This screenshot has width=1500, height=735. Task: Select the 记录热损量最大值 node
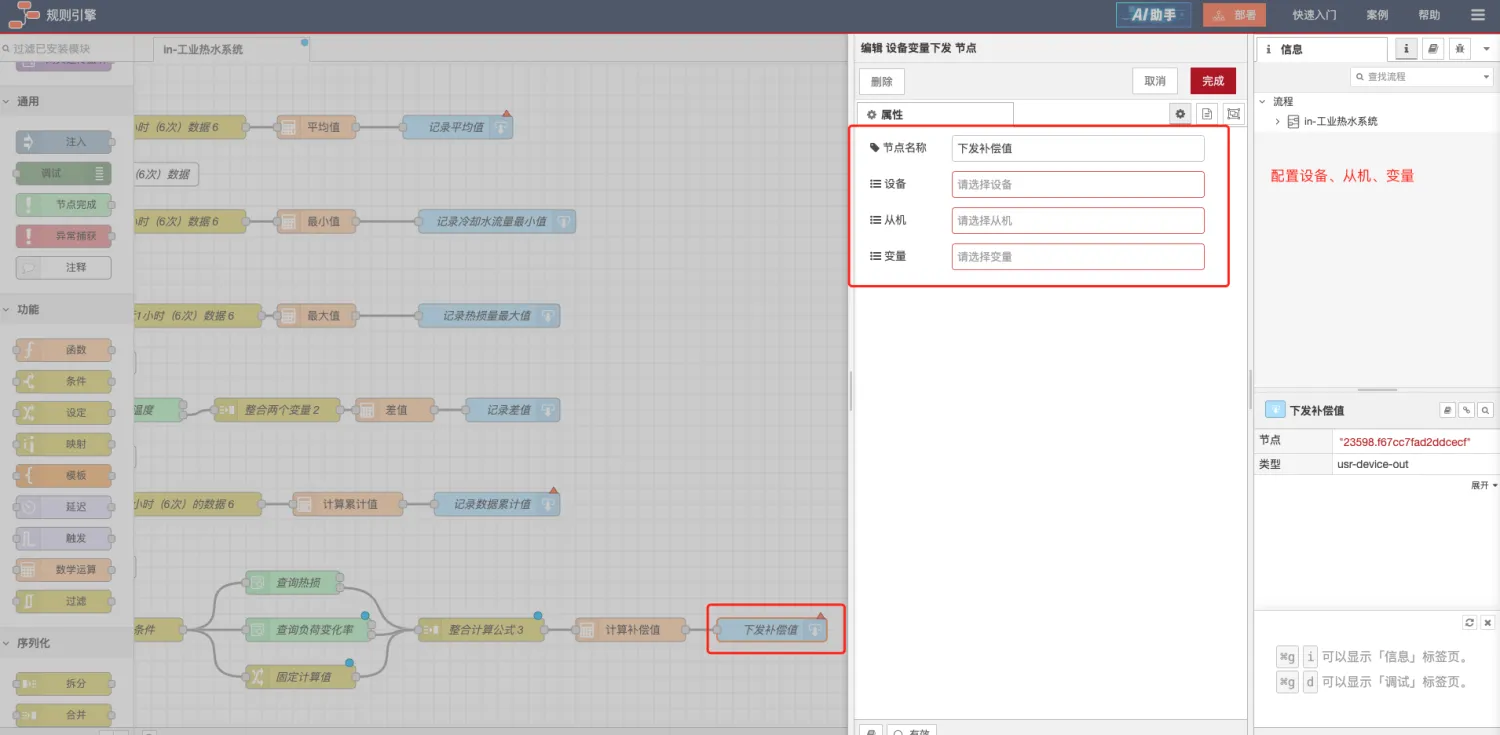489,315
